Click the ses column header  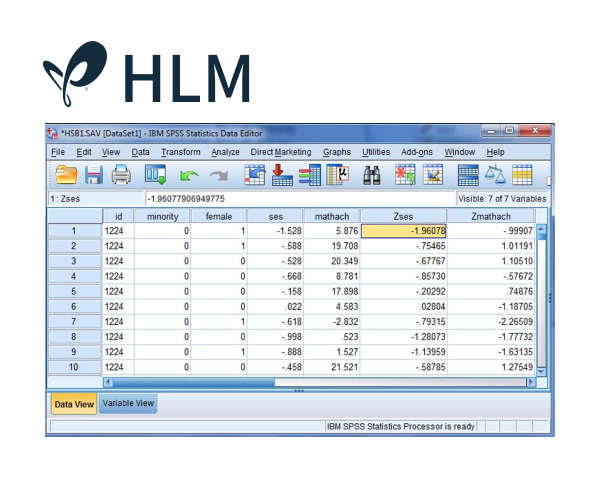[x=276, y=217]
